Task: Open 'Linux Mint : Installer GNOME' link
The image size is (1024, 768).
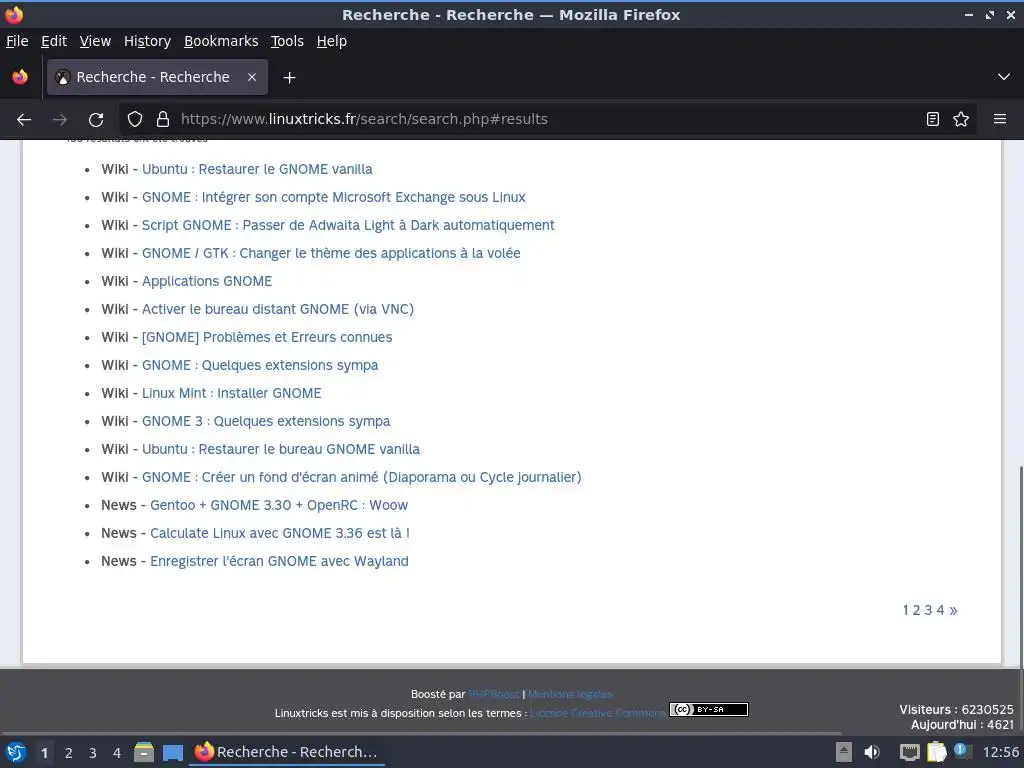Action: tap(232, 393)
